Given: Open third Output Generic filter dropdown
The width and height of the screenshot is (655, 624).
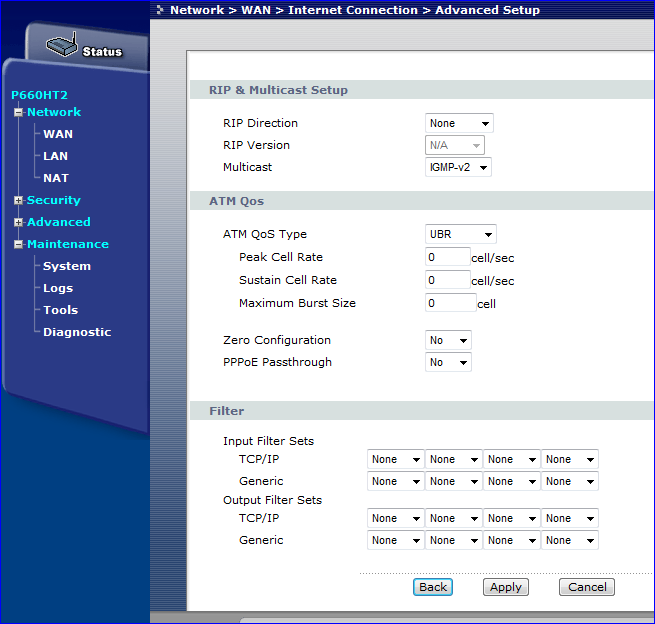Looking at the screenshot, I should pyautogui.click(x=512, y=540).
